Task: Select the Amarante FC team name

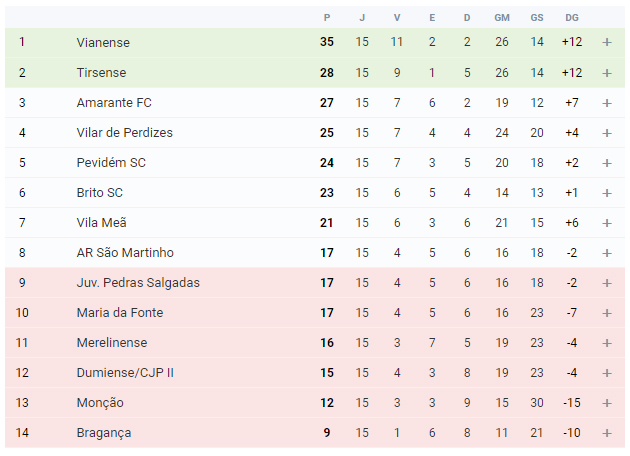Action: tap(114, 102)
